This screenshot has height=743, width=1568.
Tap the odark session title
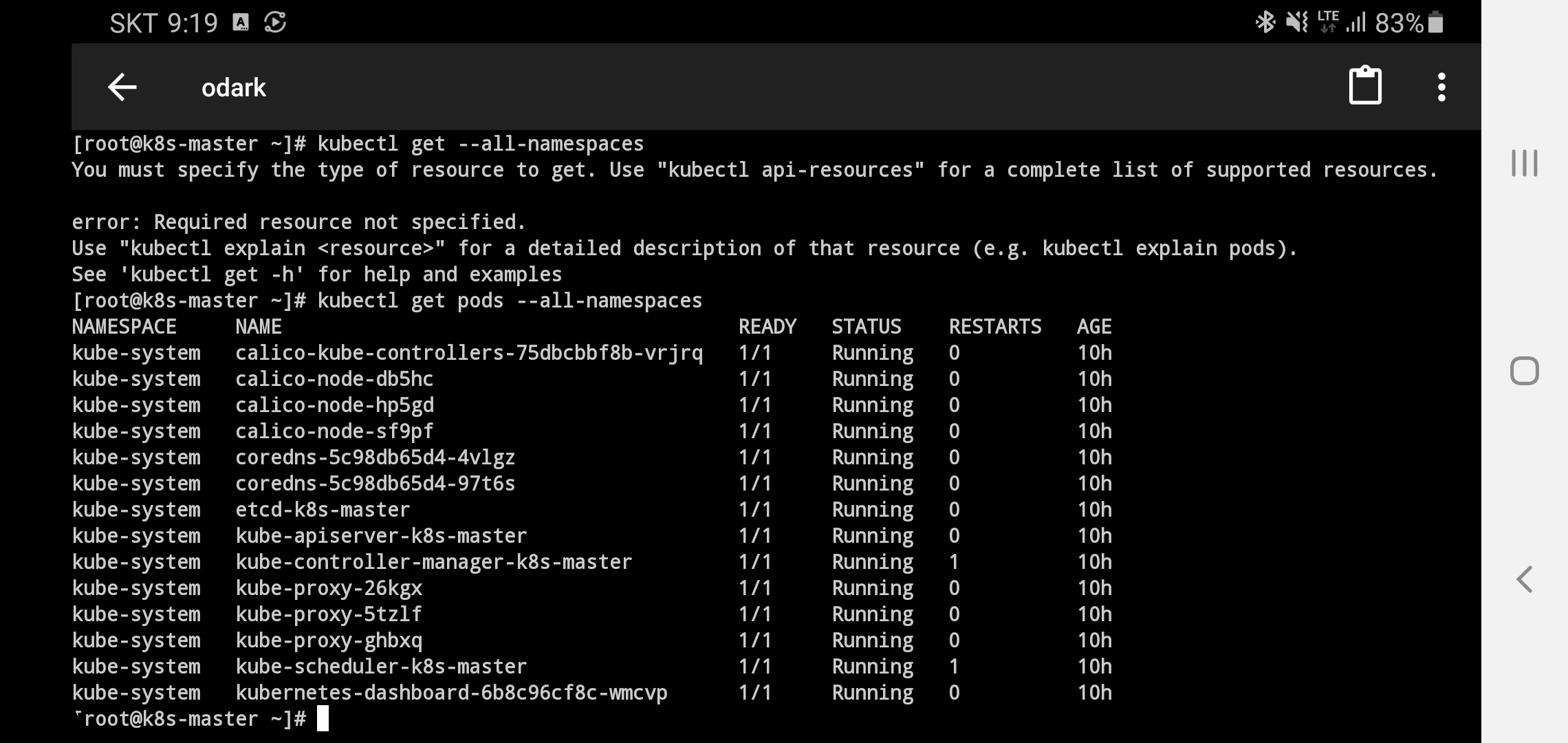(233, 88)
